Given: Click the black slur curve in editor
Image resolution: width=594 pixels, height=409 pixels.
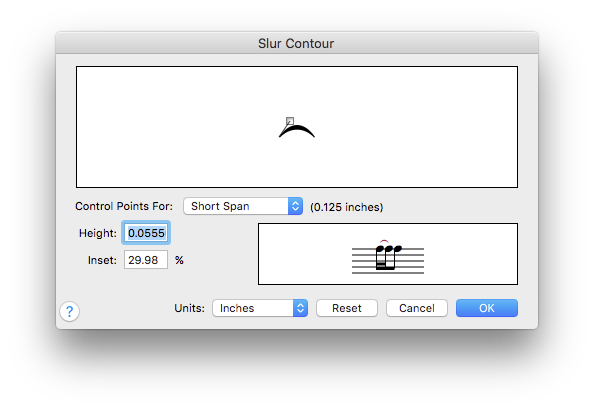Looking at the screenshot, I should tap(297, 131).
